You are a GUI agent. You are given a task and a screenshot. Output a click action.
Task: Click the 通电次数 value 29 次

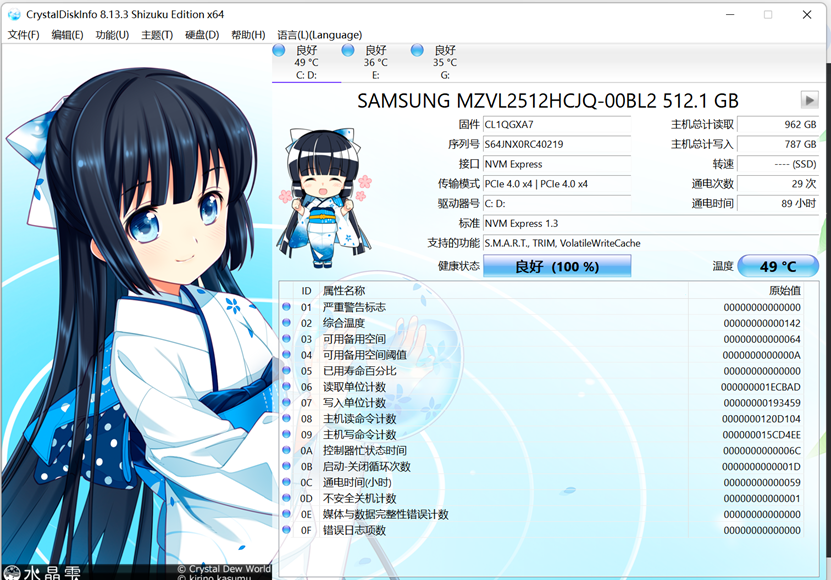click(x=778, y=184)
